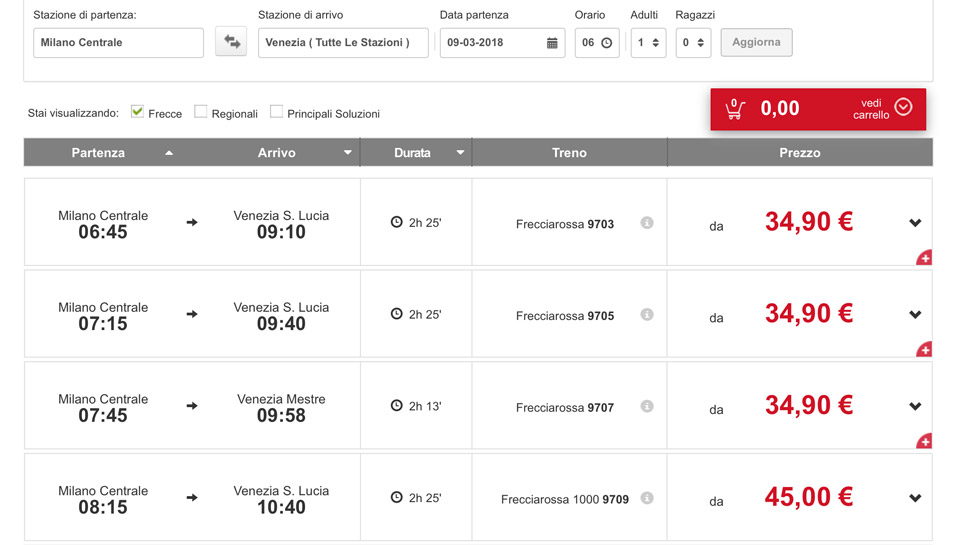Show info for Frecciarossa 9703 train

647,223
